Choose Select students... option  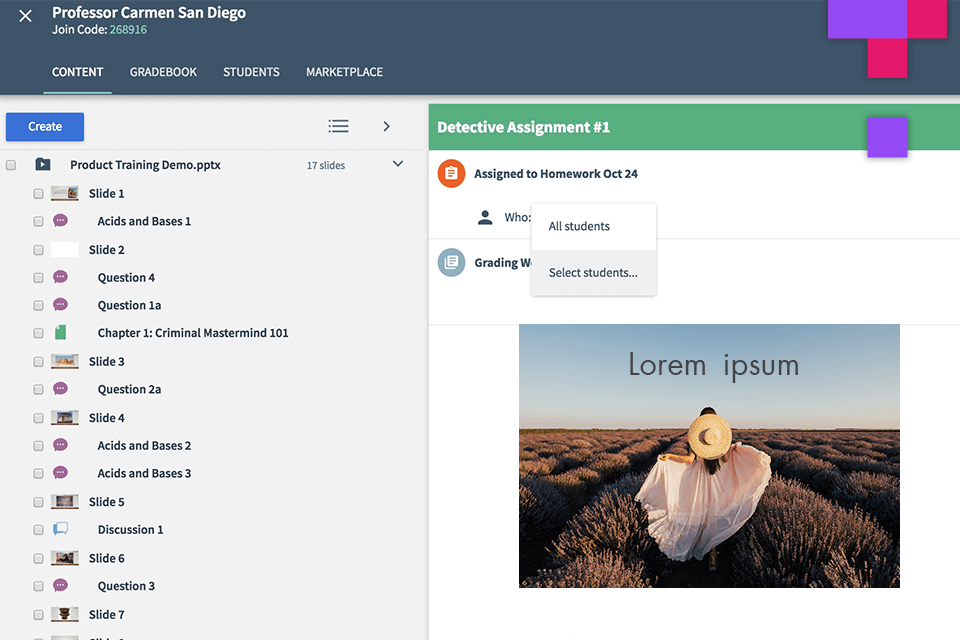click(x=593, y=273)
